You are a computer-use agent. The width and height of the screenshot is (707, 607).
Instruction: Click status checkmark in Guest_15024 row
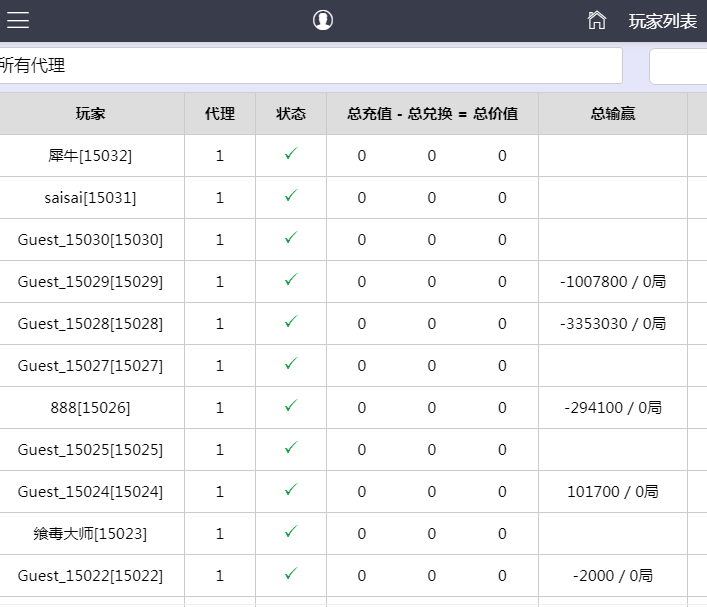tap(290, 491)
